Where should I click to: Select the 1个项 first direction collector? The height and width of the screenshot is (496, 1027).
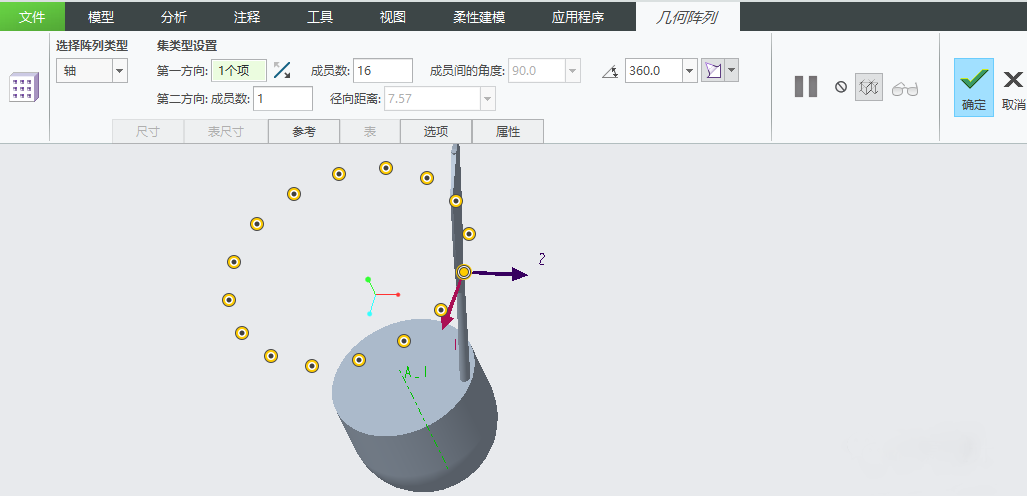pyautogui.click(x=239, y=70)
